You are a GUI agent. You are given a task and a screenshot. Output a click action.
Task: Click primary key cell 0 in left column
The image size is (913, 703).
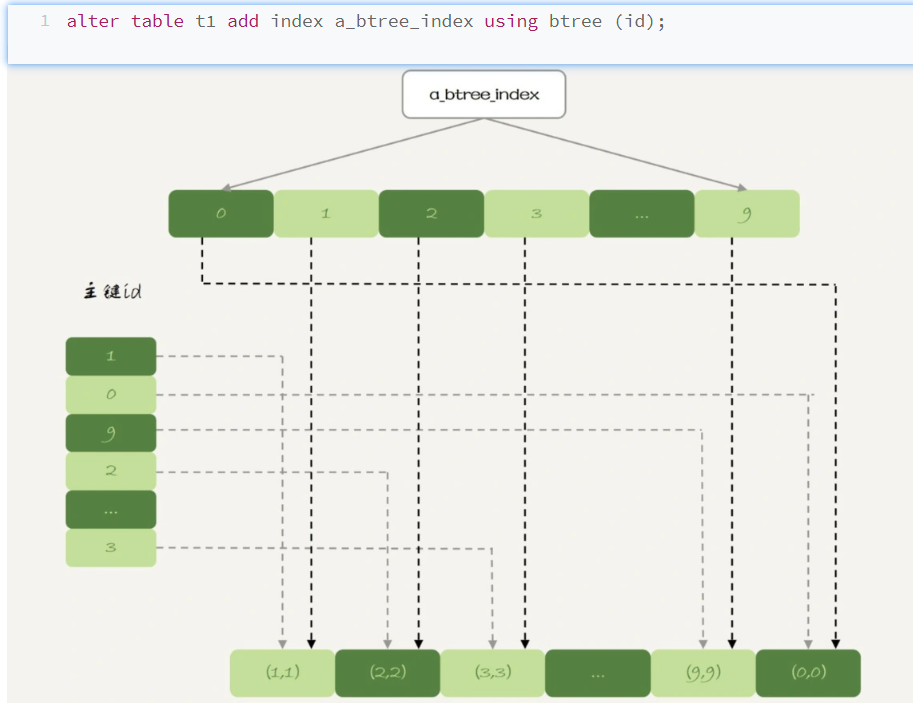111,394
